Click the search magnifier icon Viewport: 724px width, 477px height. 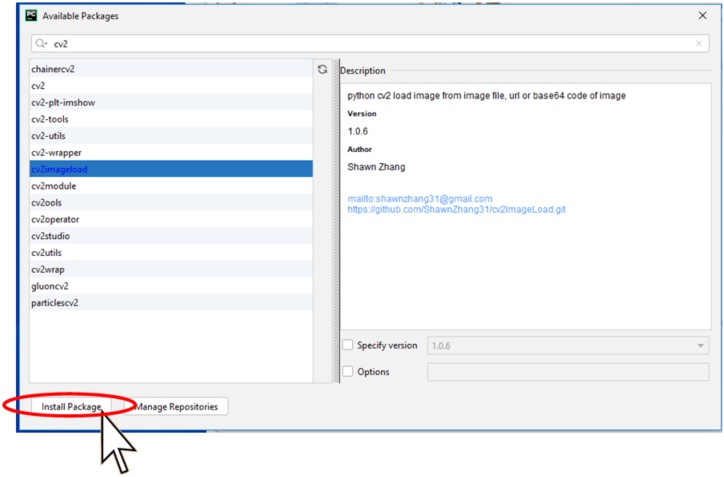click(x=40, y=44)
